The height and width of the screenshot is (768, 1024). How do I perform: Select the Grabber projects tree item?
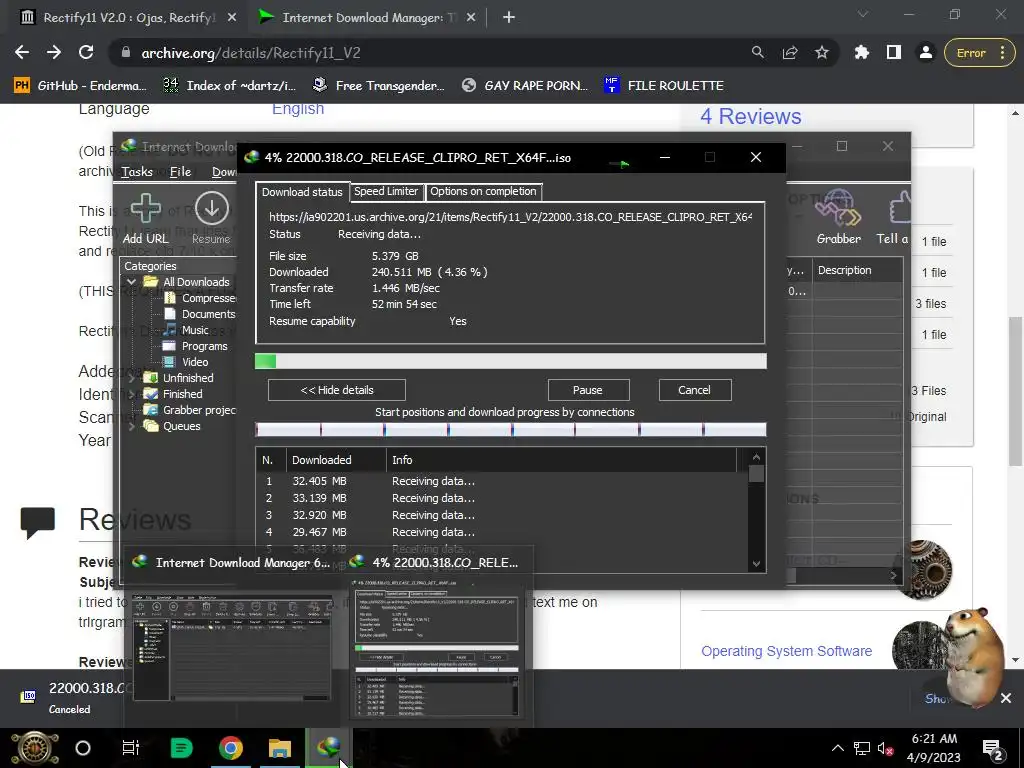pyautogui.click(x=190, y=410)
